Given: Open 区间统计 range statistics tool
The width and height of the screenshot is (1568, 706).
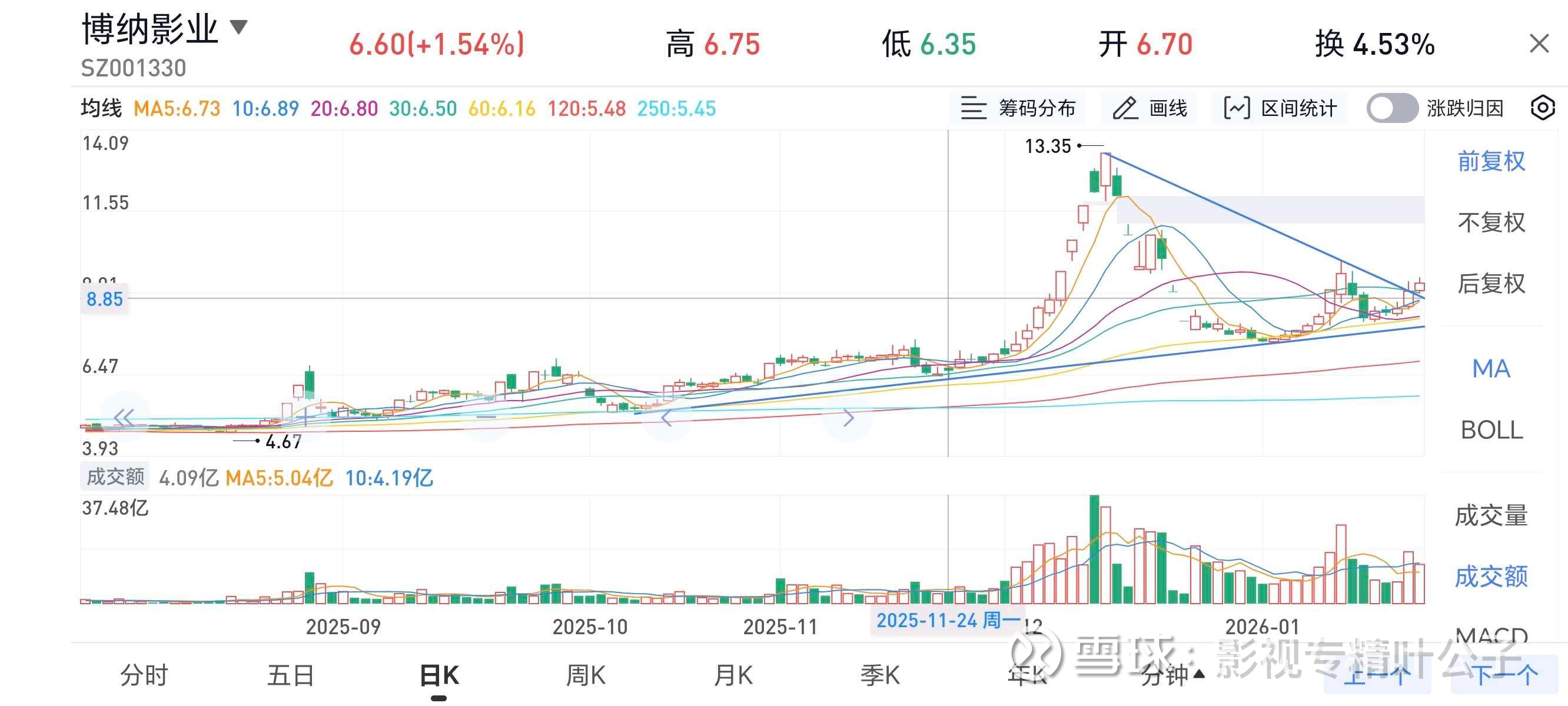Looking at the screenshot, I should pos(1280,108).
